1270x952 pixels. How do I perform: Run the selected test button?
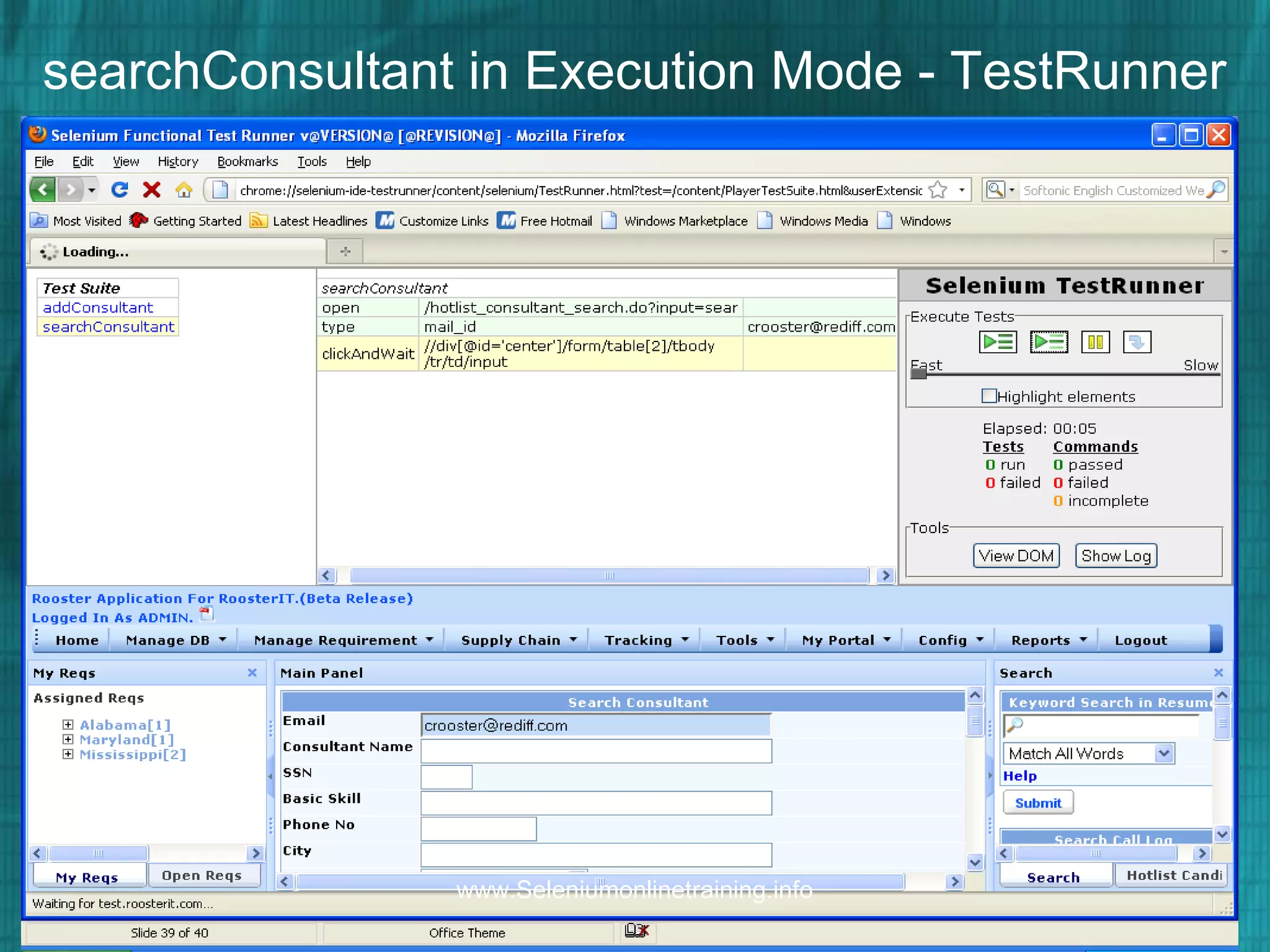(x=1049, y=342)
